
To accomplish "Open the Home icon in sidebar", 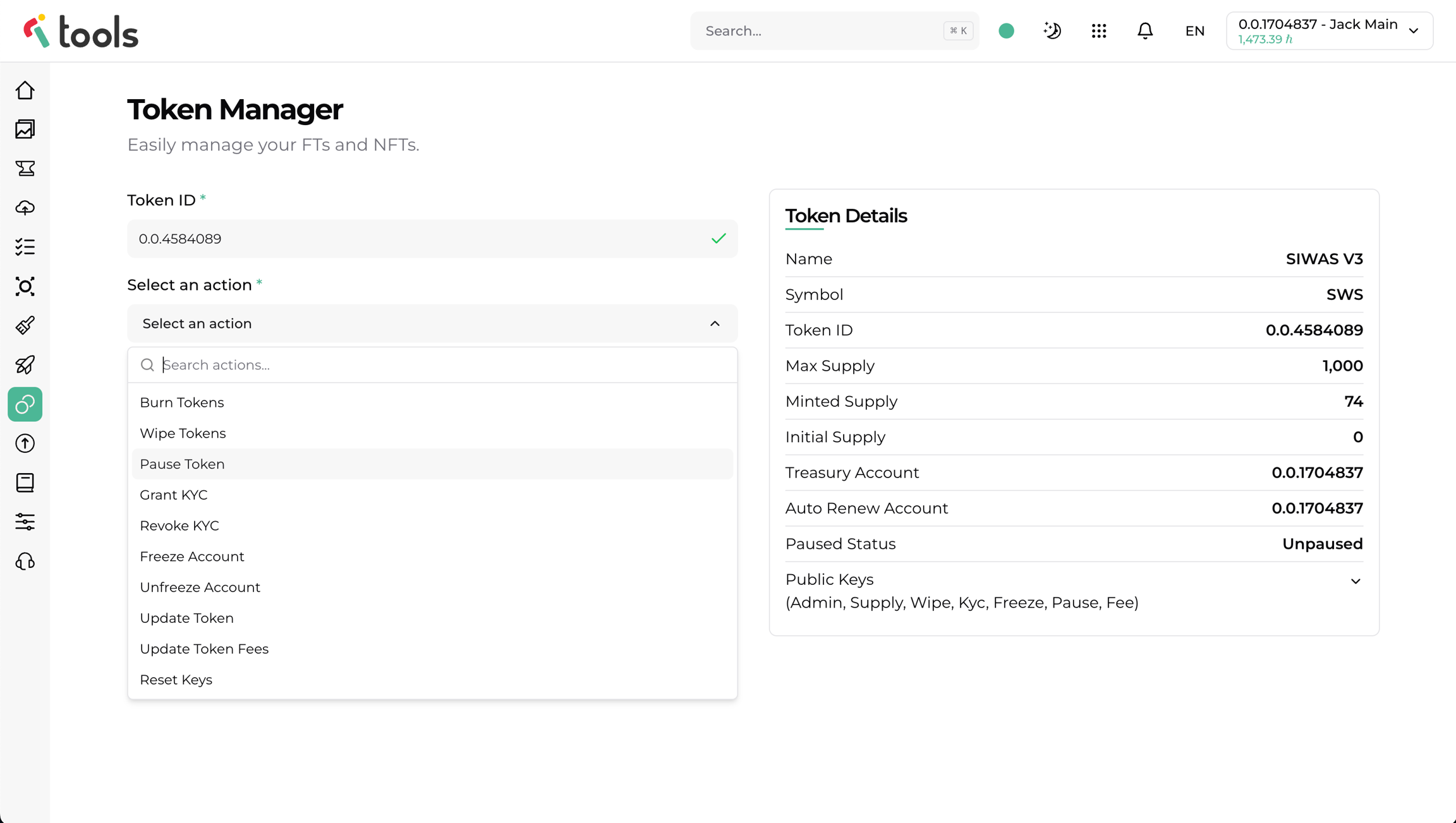I will (25, 90).
